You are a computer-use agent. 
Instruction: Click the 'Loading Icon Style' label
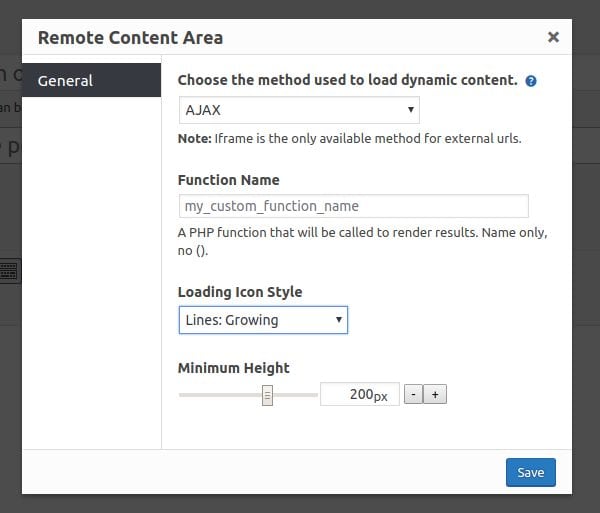coord(240,292)
